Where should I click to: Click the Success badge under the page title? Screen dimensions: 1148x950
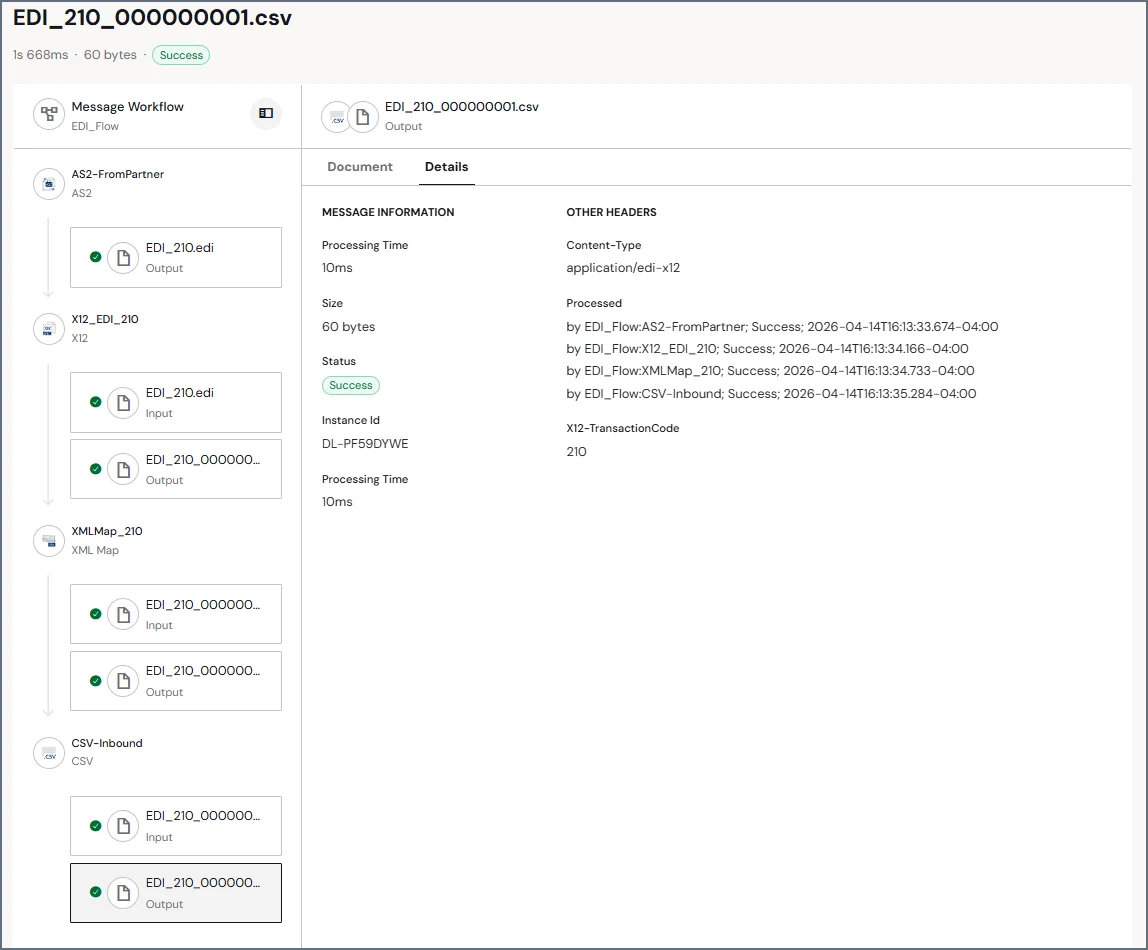pos(181,55)
